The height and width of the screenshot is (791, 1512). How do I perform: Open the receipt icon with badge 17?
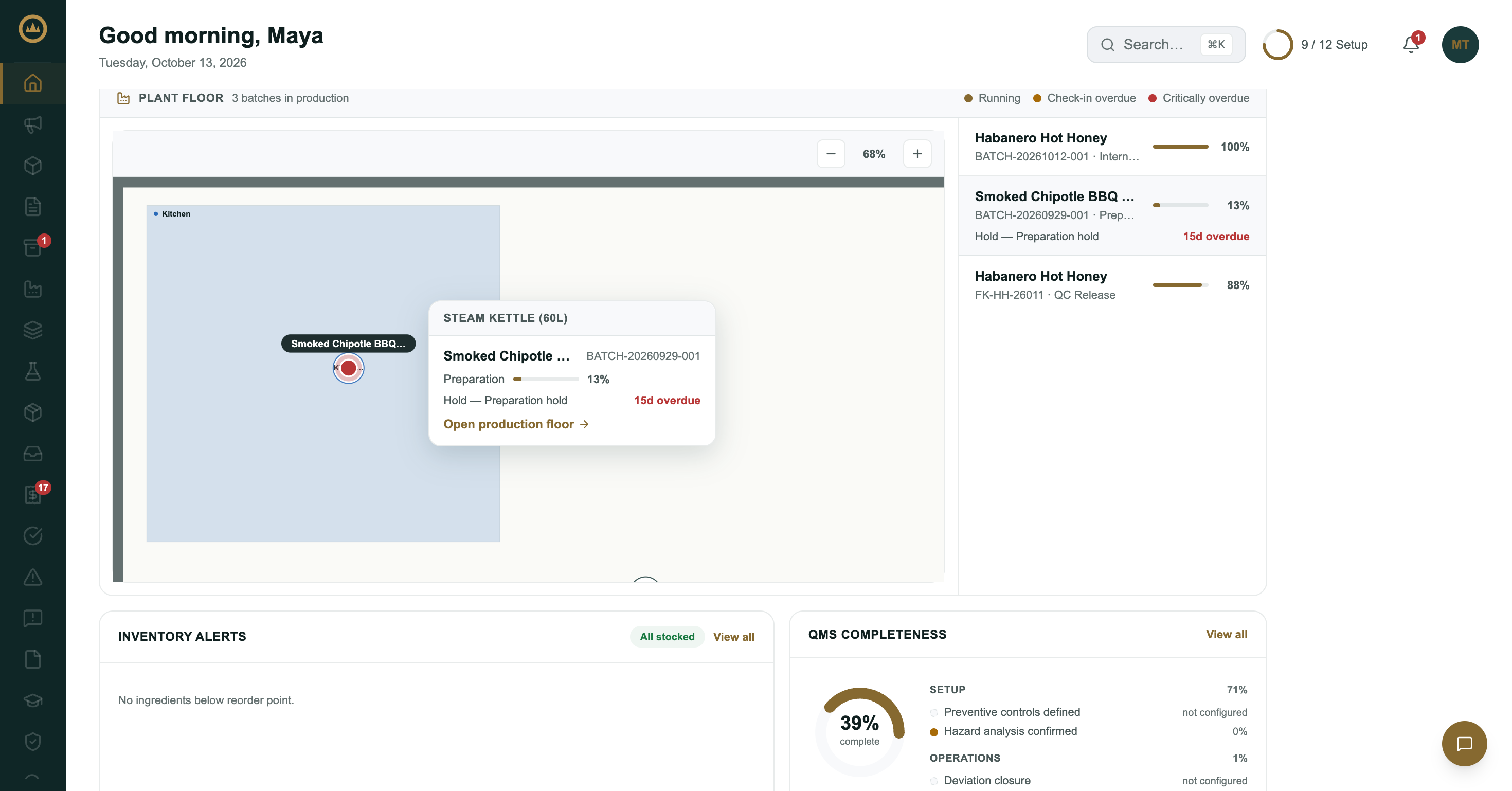(x=33, y=495)
